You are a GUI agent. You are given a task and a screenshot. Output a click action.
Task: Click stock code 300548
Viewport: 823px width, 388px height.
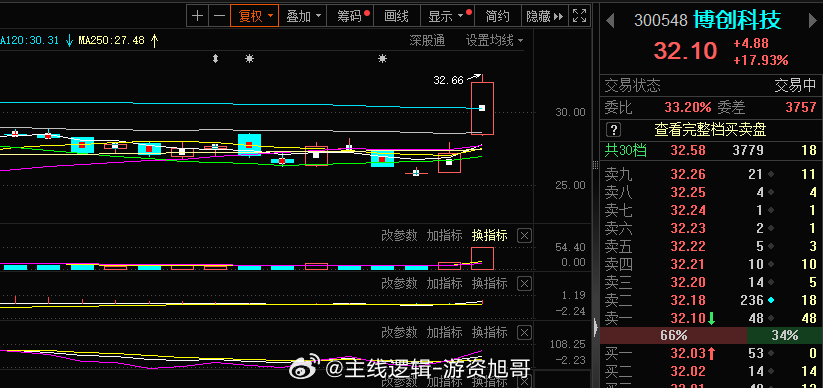[x=661, y=20]
